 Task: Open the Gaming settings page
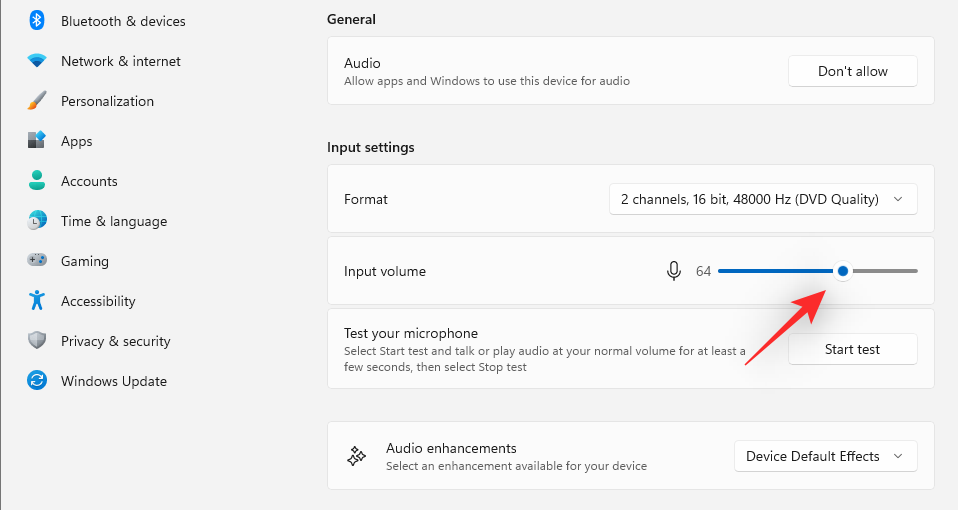coord(85,261)
